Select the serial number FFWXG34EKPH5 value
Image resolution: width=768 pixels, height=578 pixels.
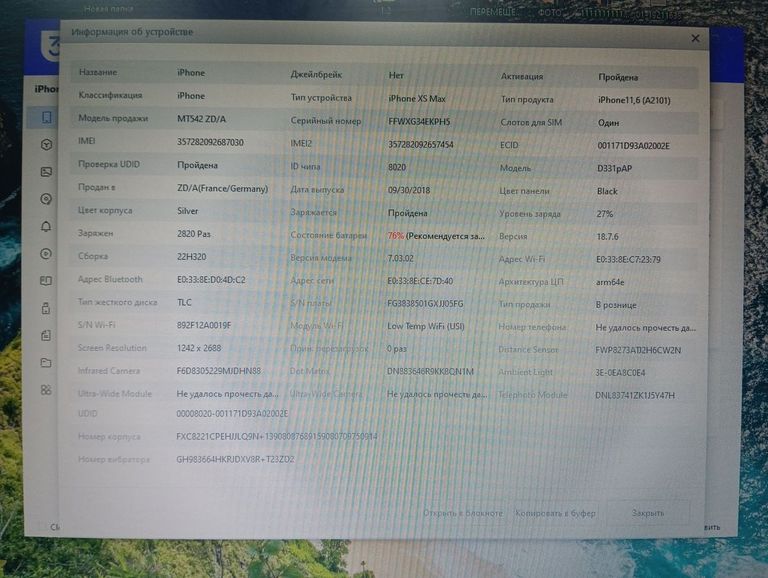(x=419, y=121)
